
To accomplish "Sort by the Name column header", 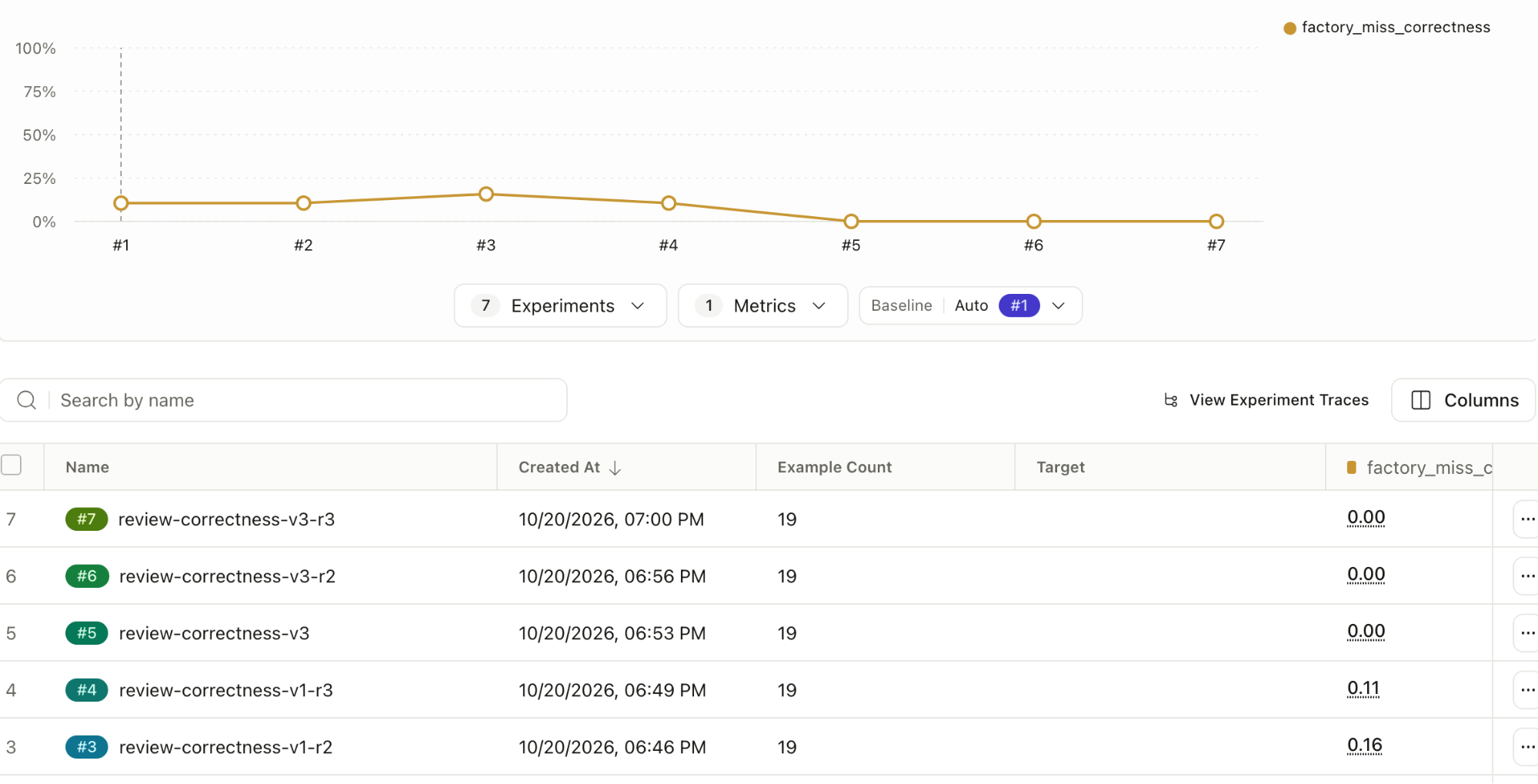I will point(87,467).
